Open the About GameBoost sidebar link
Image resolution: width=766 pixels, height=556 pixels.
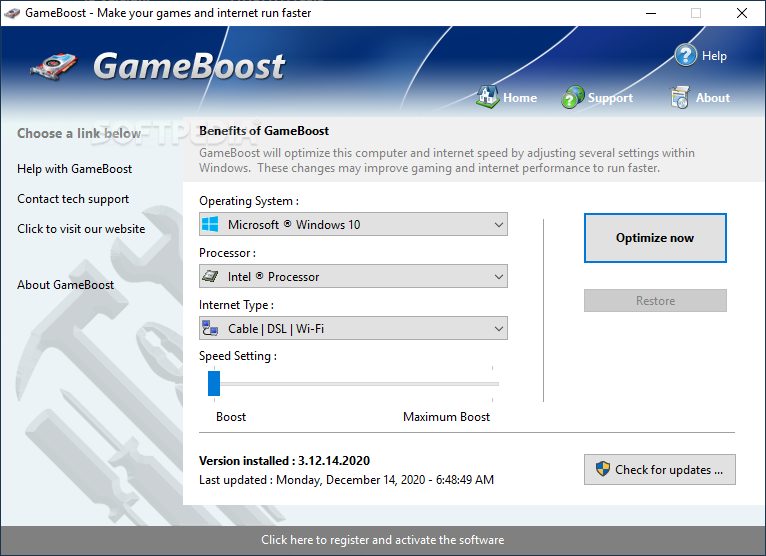pos(65,285)
